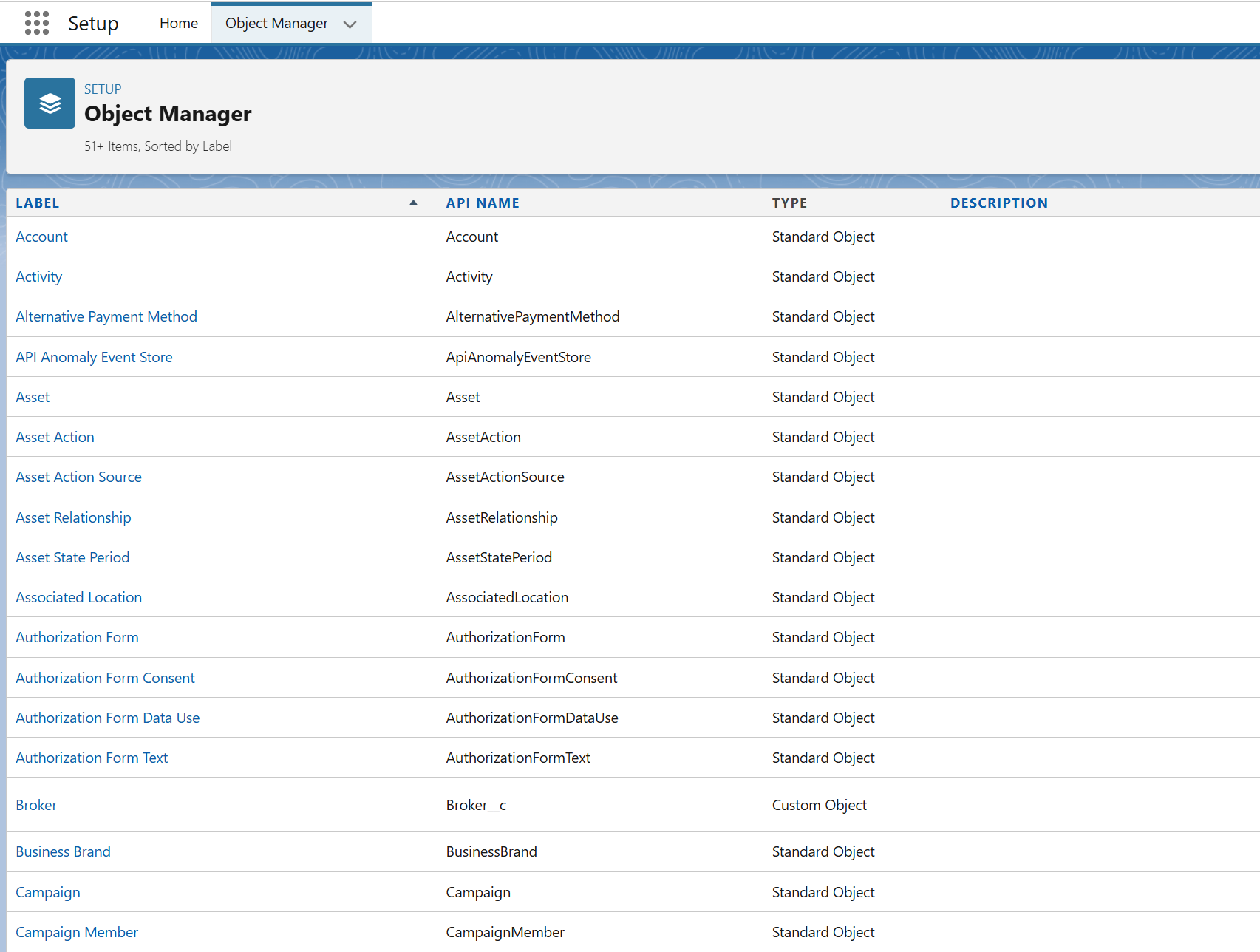Open the Asset Action Source object
Viewport: 1260px width, 952px height.
78,477
